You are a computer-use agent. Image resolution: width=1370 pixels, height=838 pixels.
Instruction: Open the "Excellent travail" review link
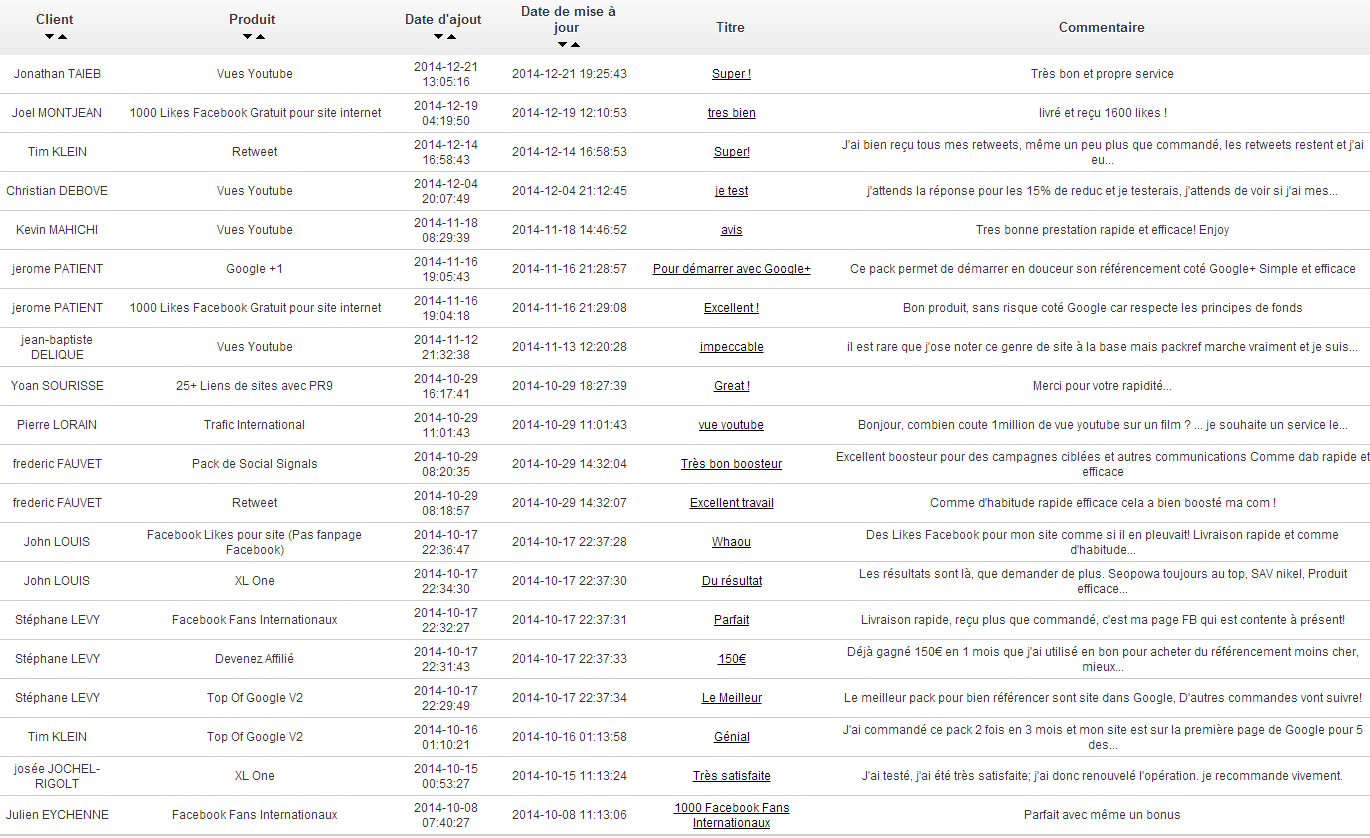(731, 503)
